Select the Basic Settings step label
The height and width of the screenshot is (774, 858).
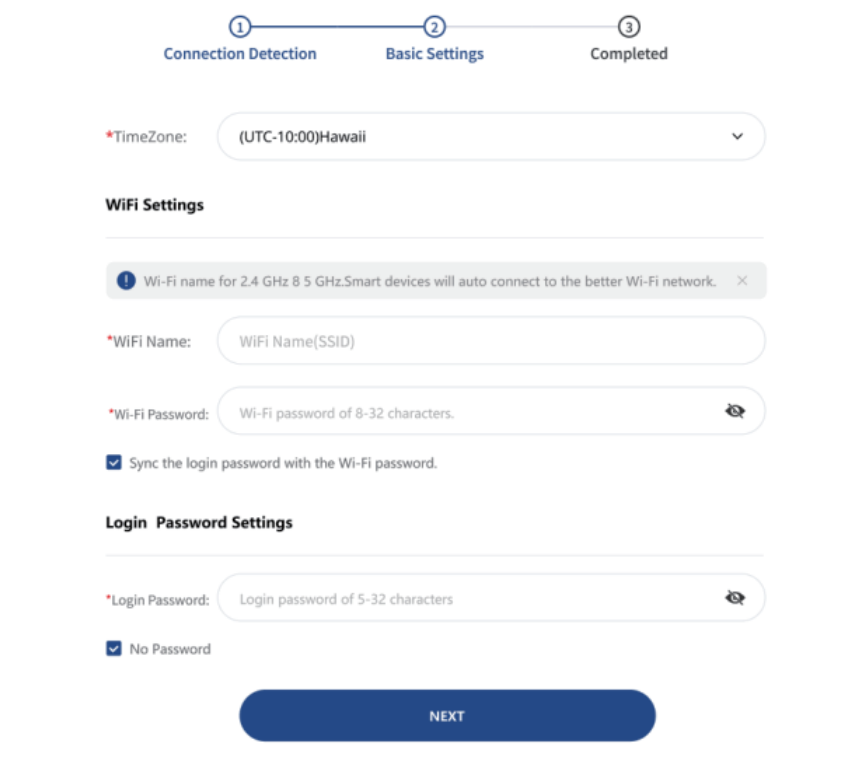pyautogui.click(x=434, y=54)
